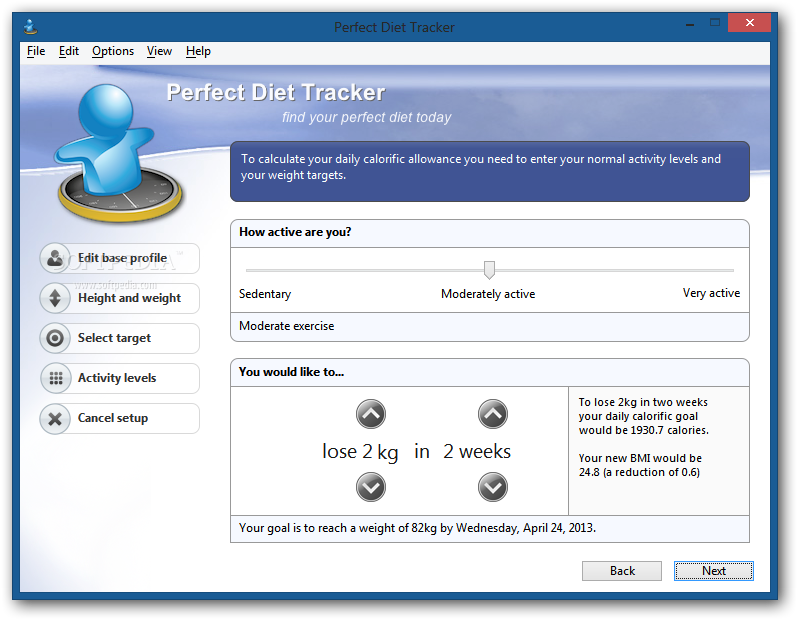Image resolution: width=798 pixels, height=620 pixels.
Task: Click the 'Sedentary' slider label
Action: click(x=265, y=294)
